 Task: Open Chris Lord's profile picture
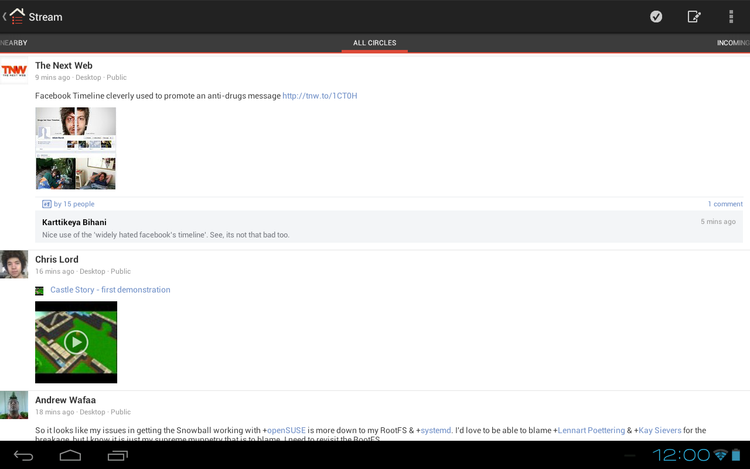[x=14, y=264]
